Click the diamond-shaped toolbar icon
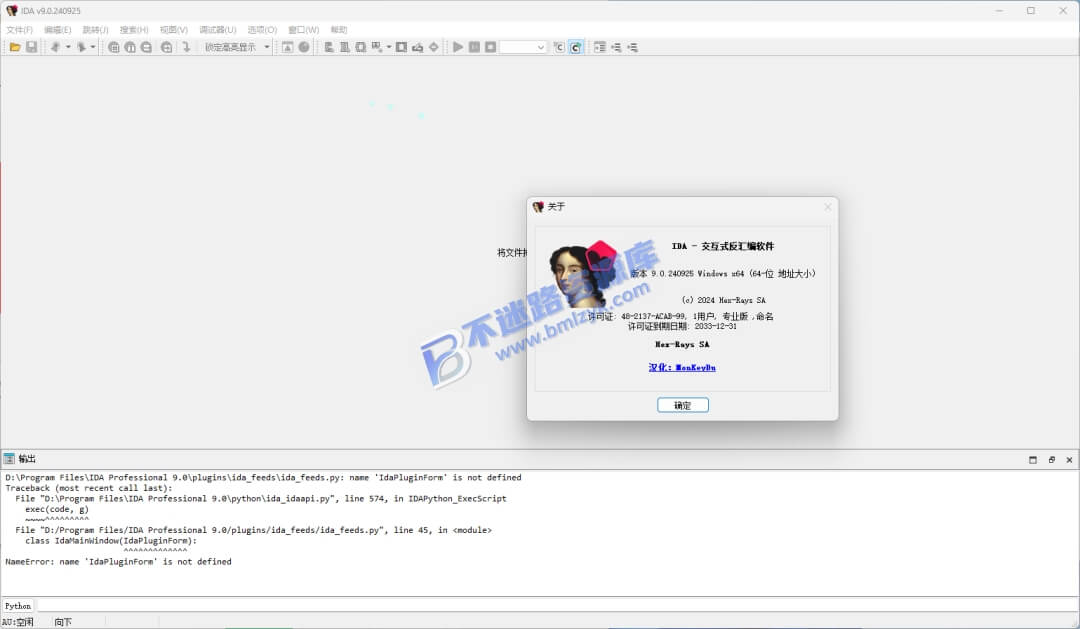Screen dimensions: 1080x629 coord(434,48)
